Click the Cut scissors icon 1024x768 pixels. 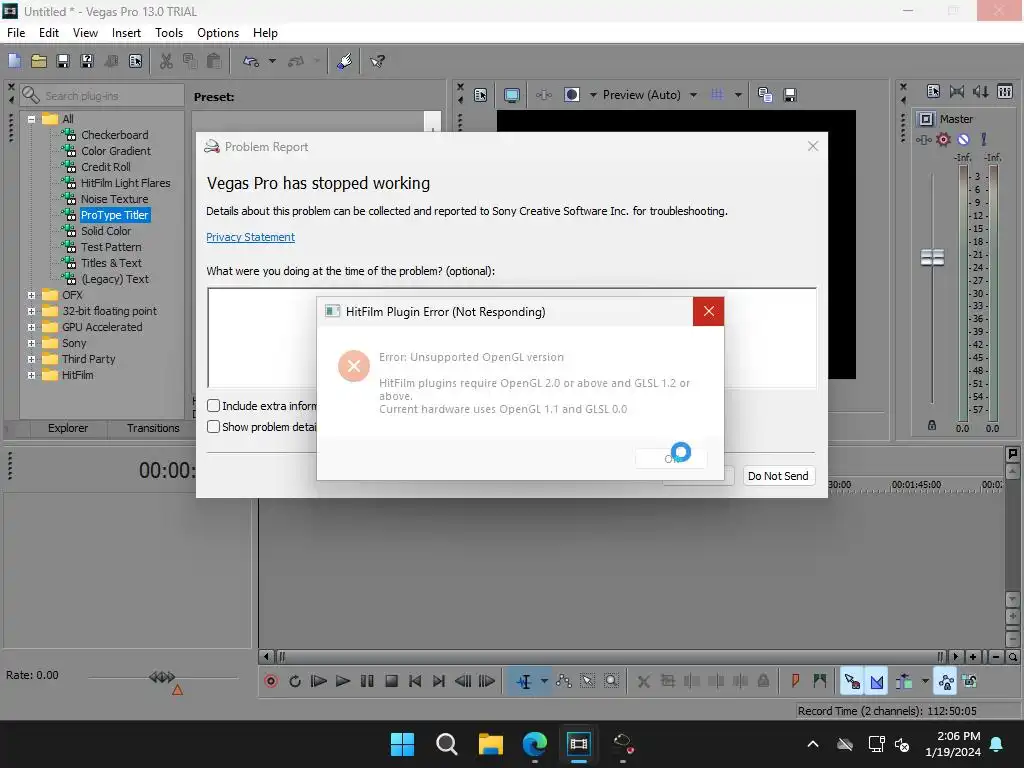point(166,61)
